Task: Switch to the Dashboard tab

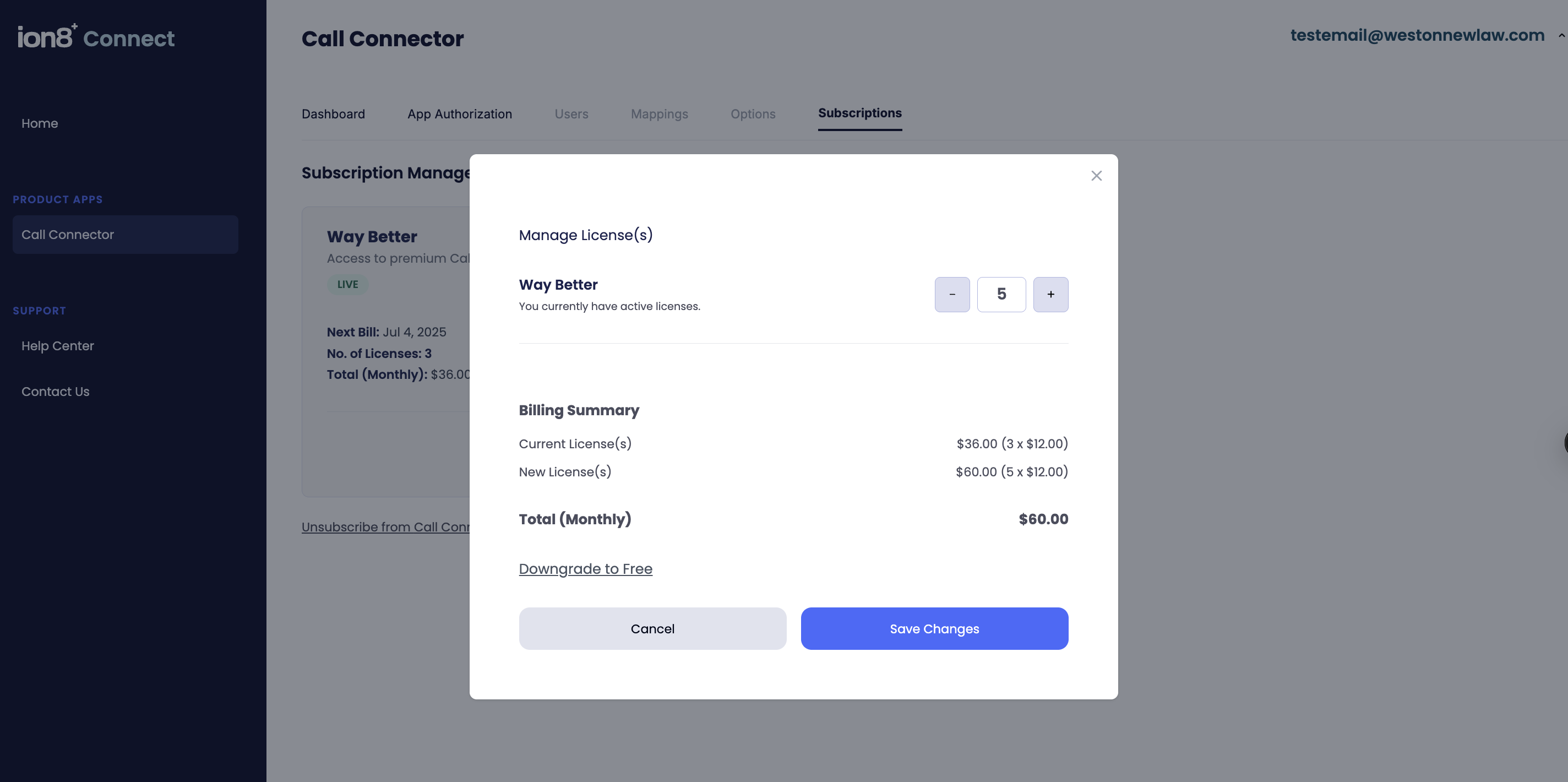Action: 333,114
